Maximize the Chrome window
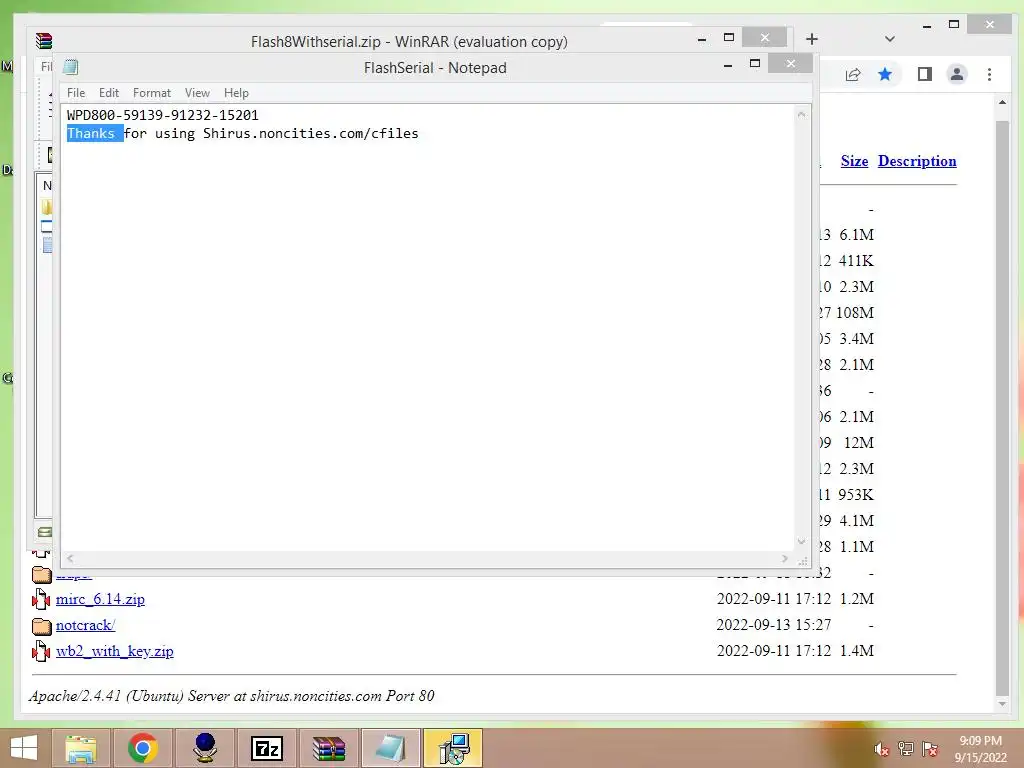 click(953, 24)
